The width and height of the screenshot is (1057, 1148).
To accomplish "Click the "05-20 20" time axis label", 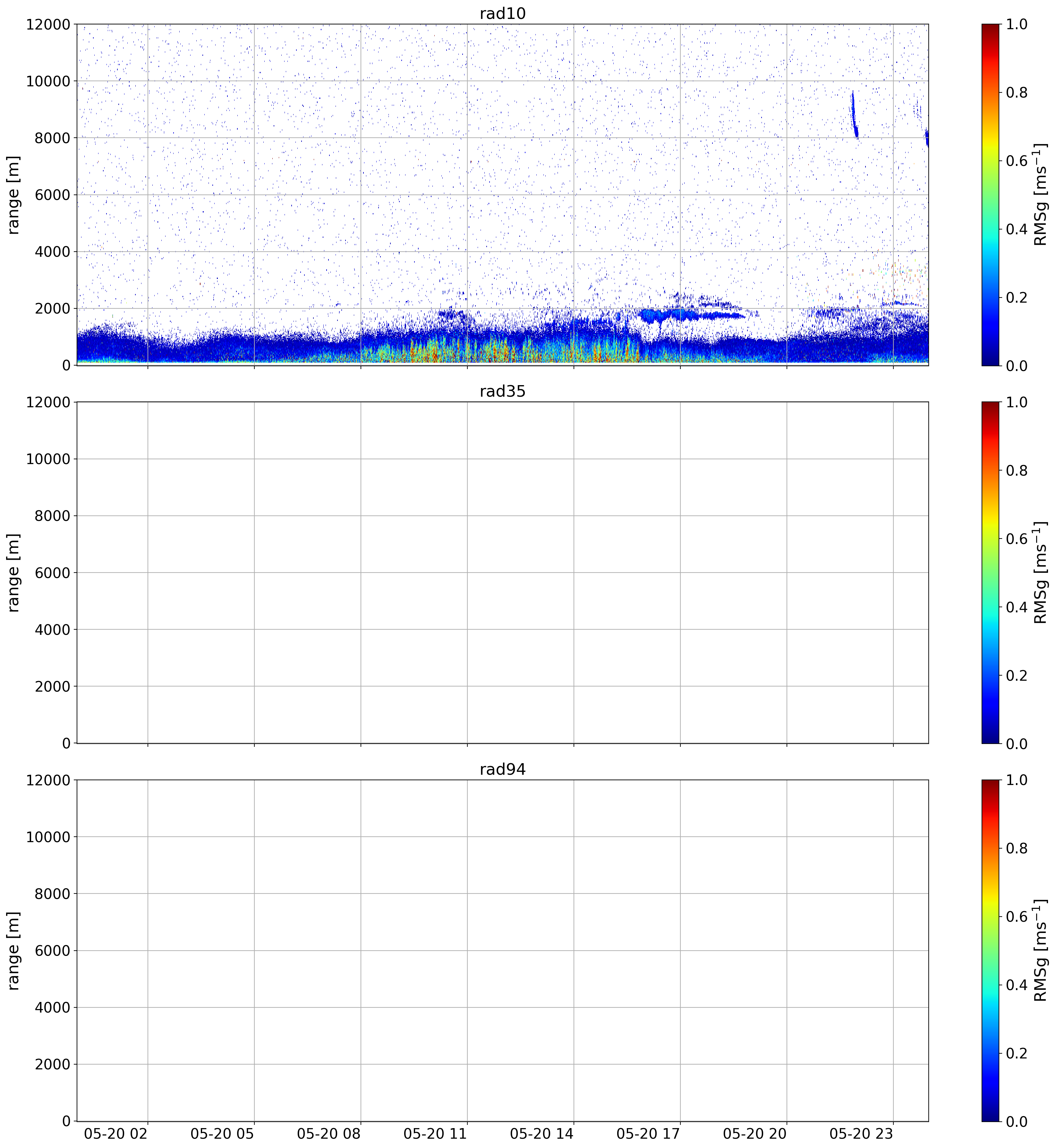I will pos(754,1134).
